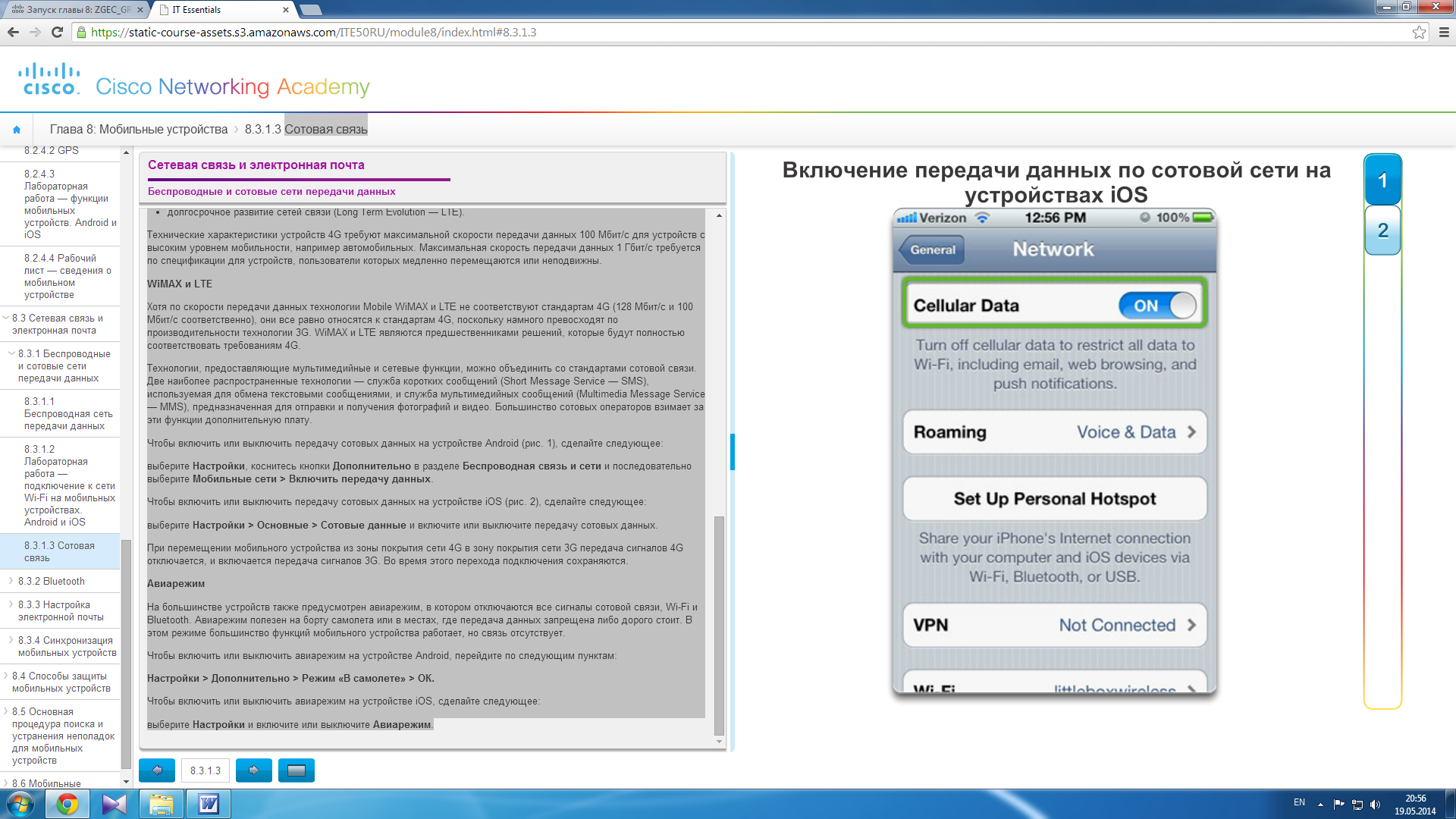Click the secure lock icon in address bar
The image size is (1456, 819).
click(81, 33)
